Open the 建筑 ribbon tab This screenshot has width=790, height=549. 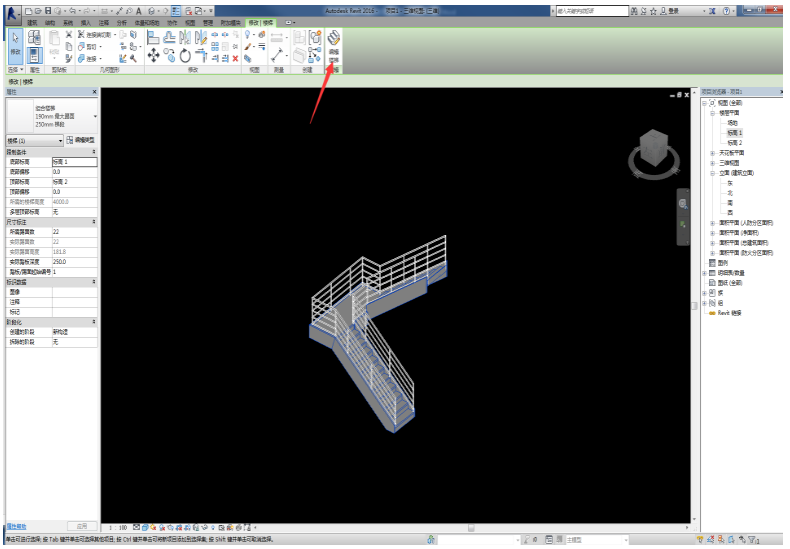33,21
